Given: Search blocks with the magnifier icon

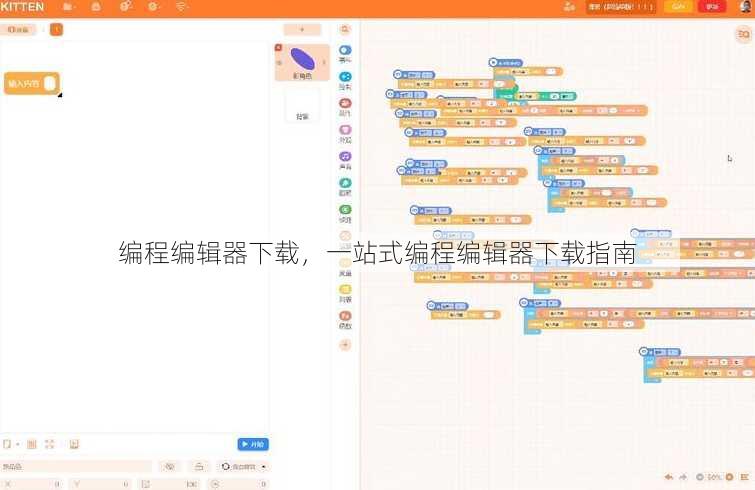Looking at the screenshot, I should (345, 29).
